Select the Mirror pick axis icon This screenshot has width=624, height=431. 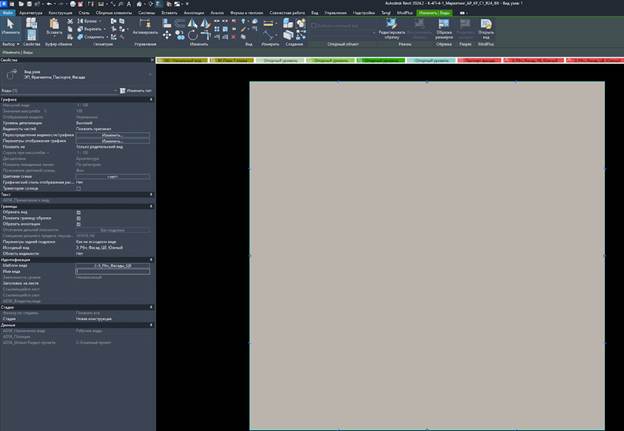(x=193, y=23)
